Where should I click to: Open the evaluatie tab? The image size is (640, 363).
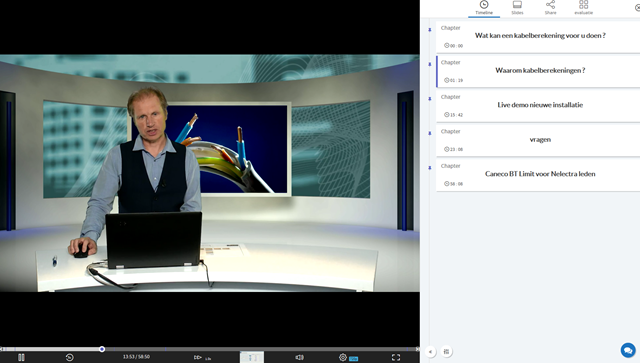pos(584,8)
